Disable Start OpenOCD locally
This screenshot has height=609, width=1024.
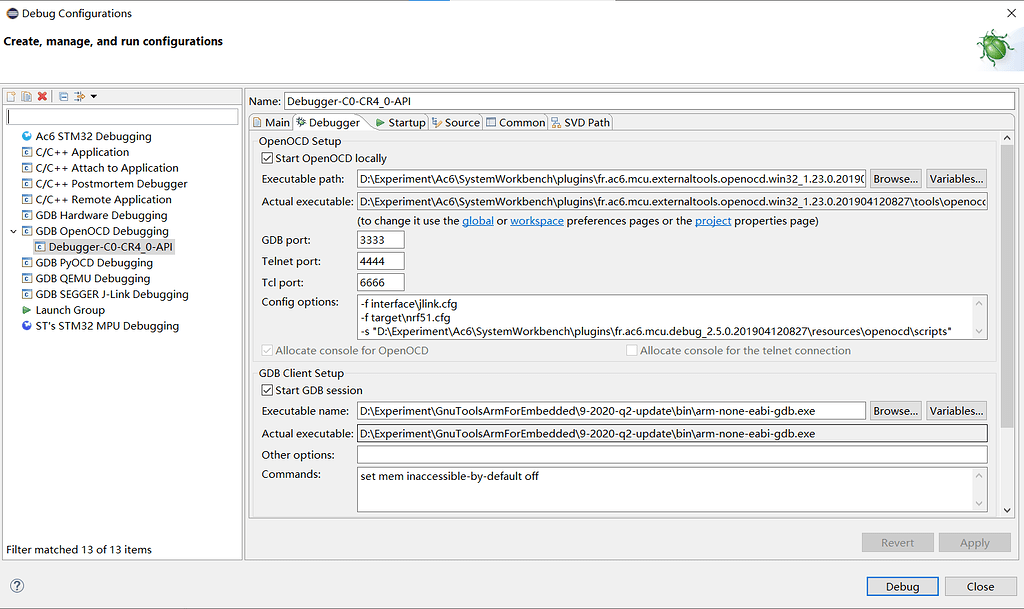[266, 157]
